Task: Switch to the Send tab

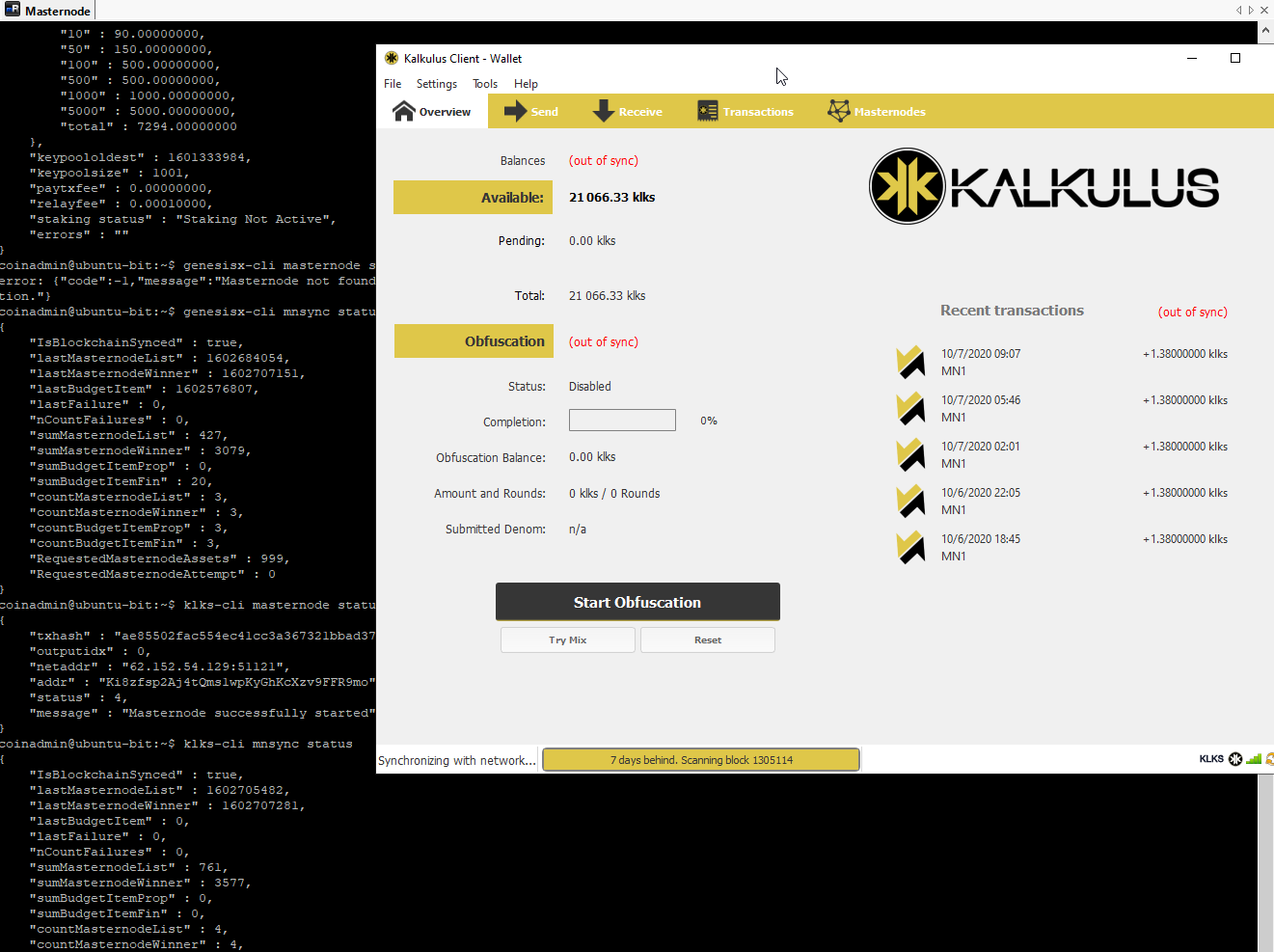Action: [x=531, y=112]
